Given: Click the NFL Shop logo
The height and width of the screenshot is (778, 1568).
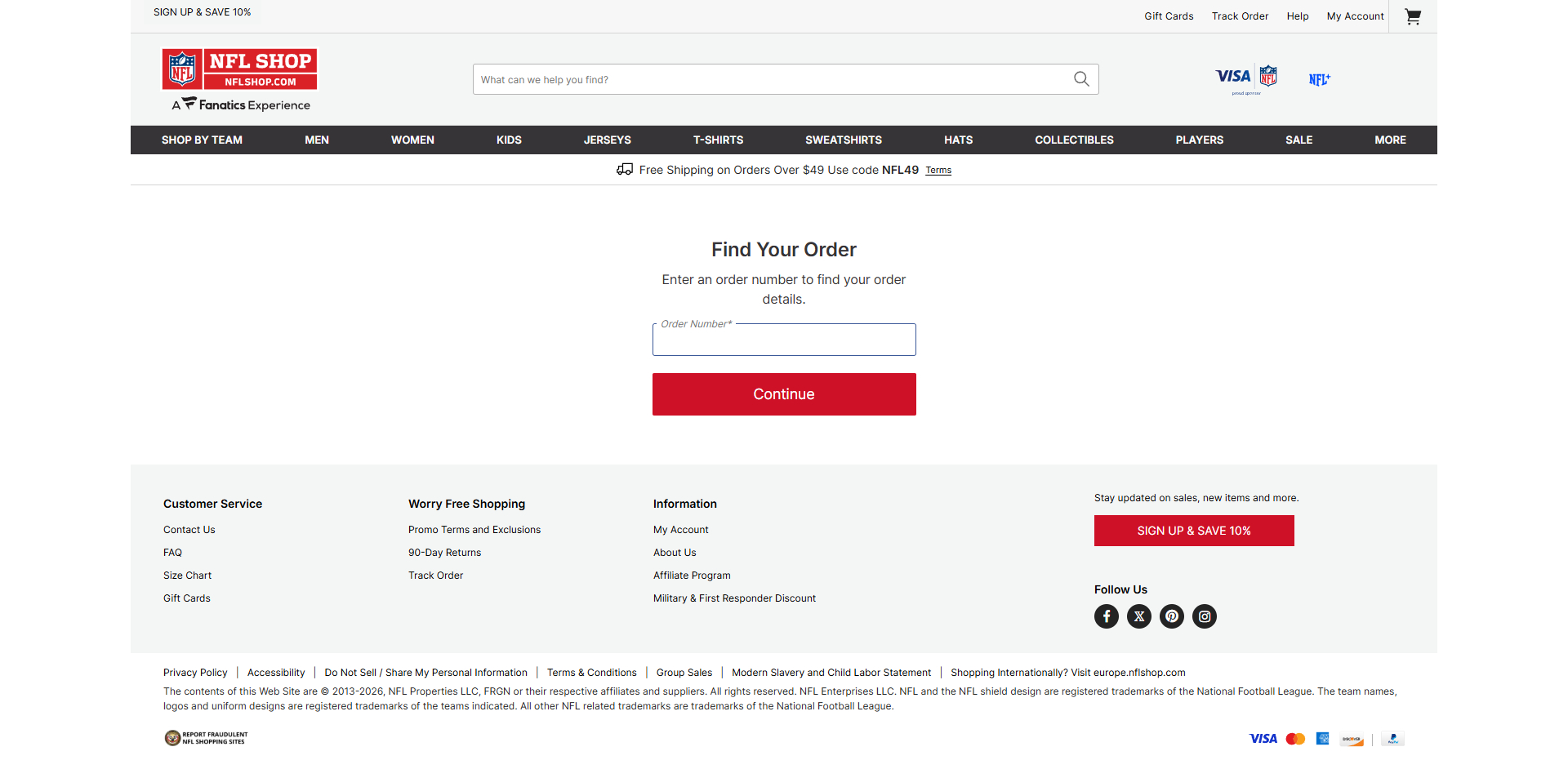Looking at the screenshot, I should point(238,69).
